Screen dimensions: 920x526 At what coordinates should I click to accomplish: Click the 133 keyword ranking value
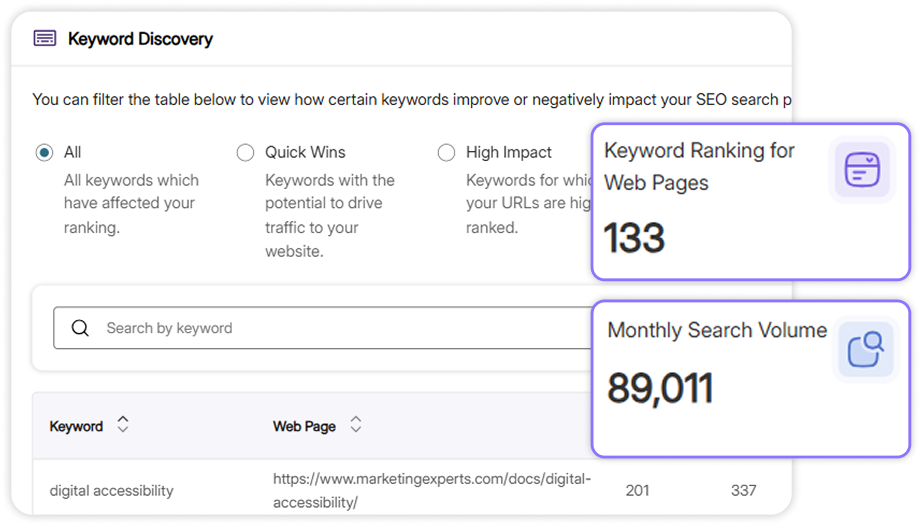(634, 238)
